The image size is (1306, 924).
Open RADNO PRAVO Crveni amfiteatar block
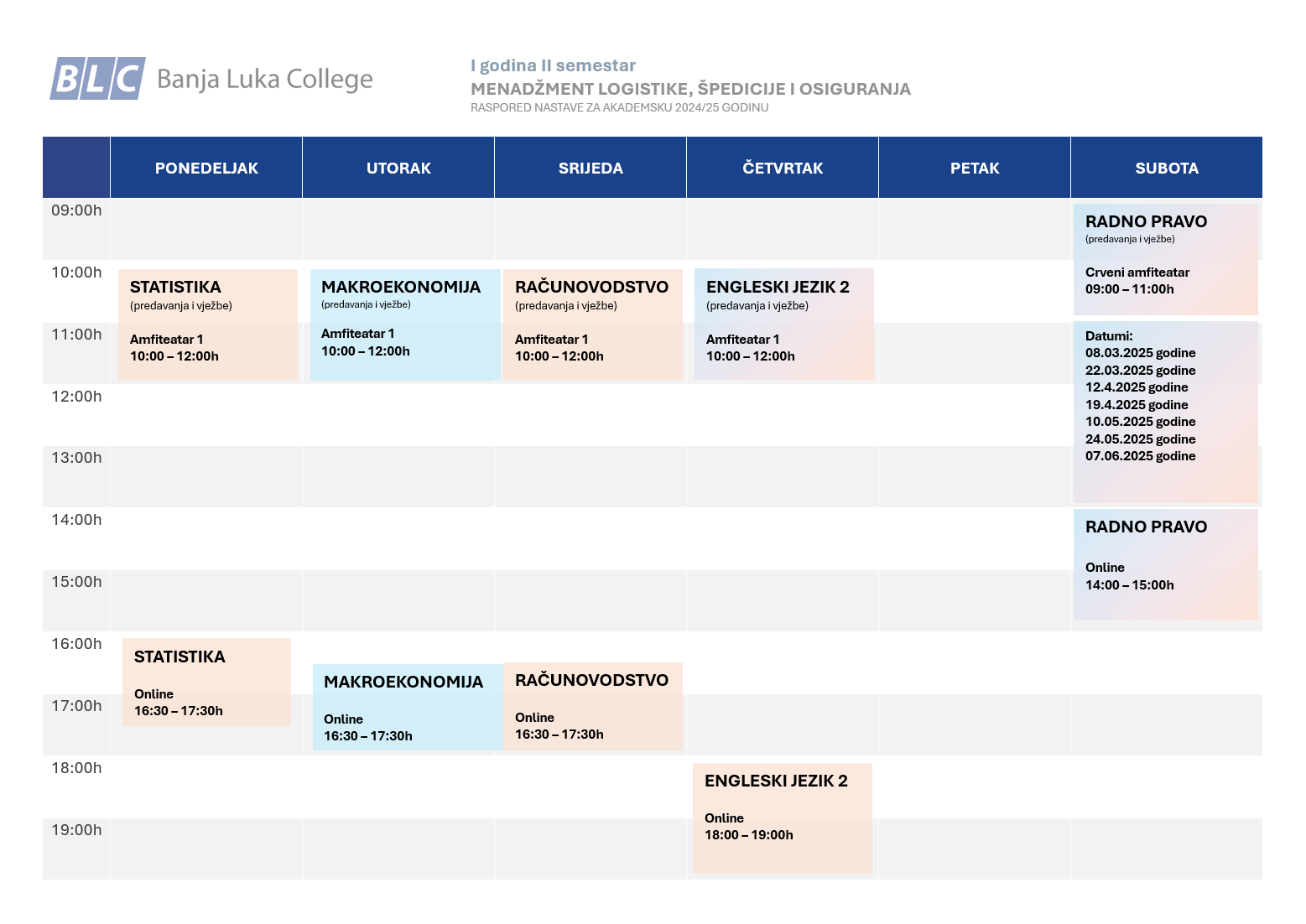(x=1165, y=258)
